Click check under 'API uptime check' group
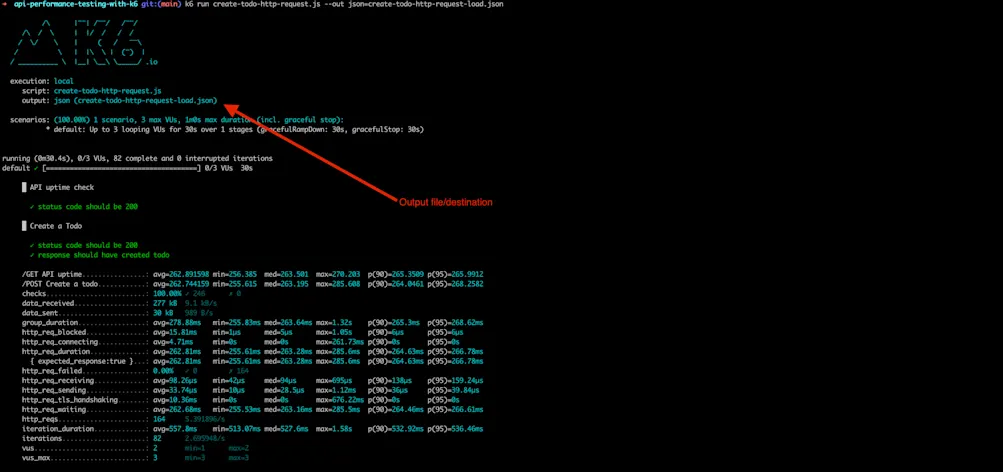 83,207
